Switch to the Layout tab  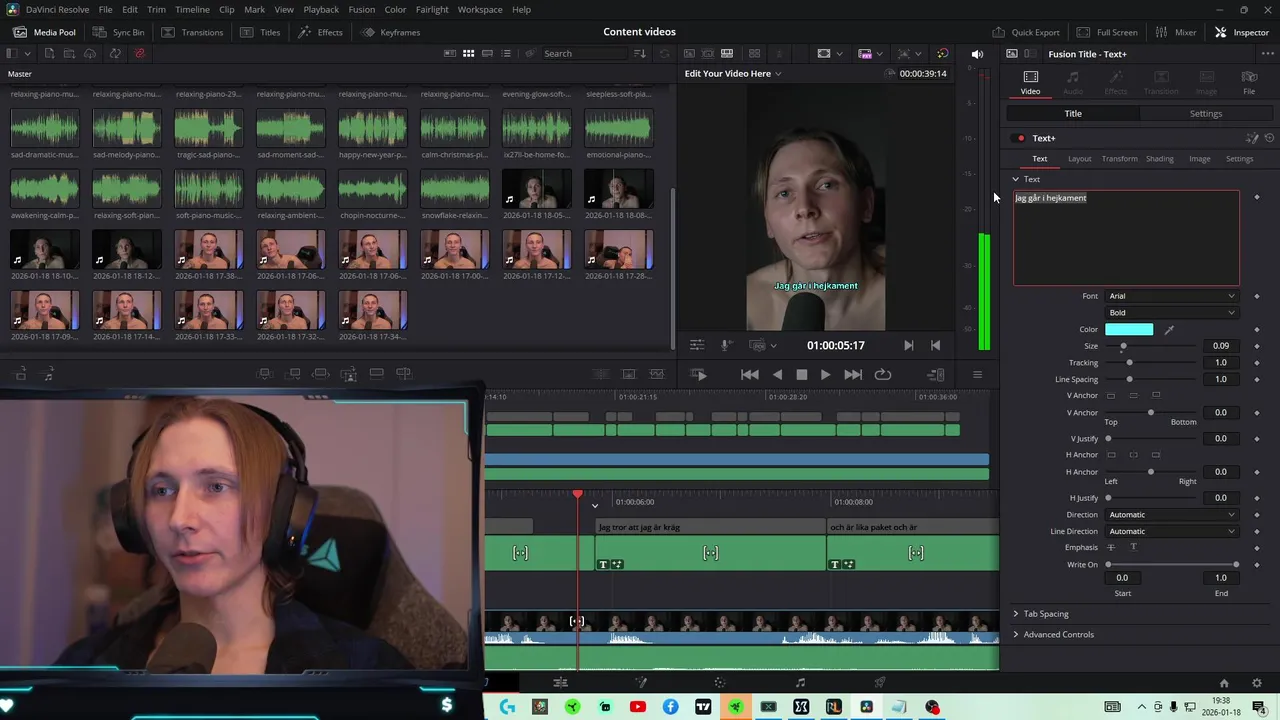(1079, 158)
